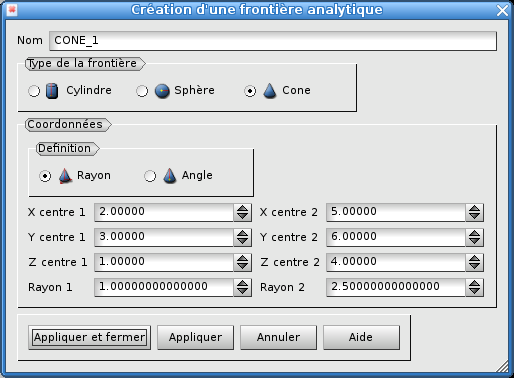Click the Cone shape icon

pos(270,91)
